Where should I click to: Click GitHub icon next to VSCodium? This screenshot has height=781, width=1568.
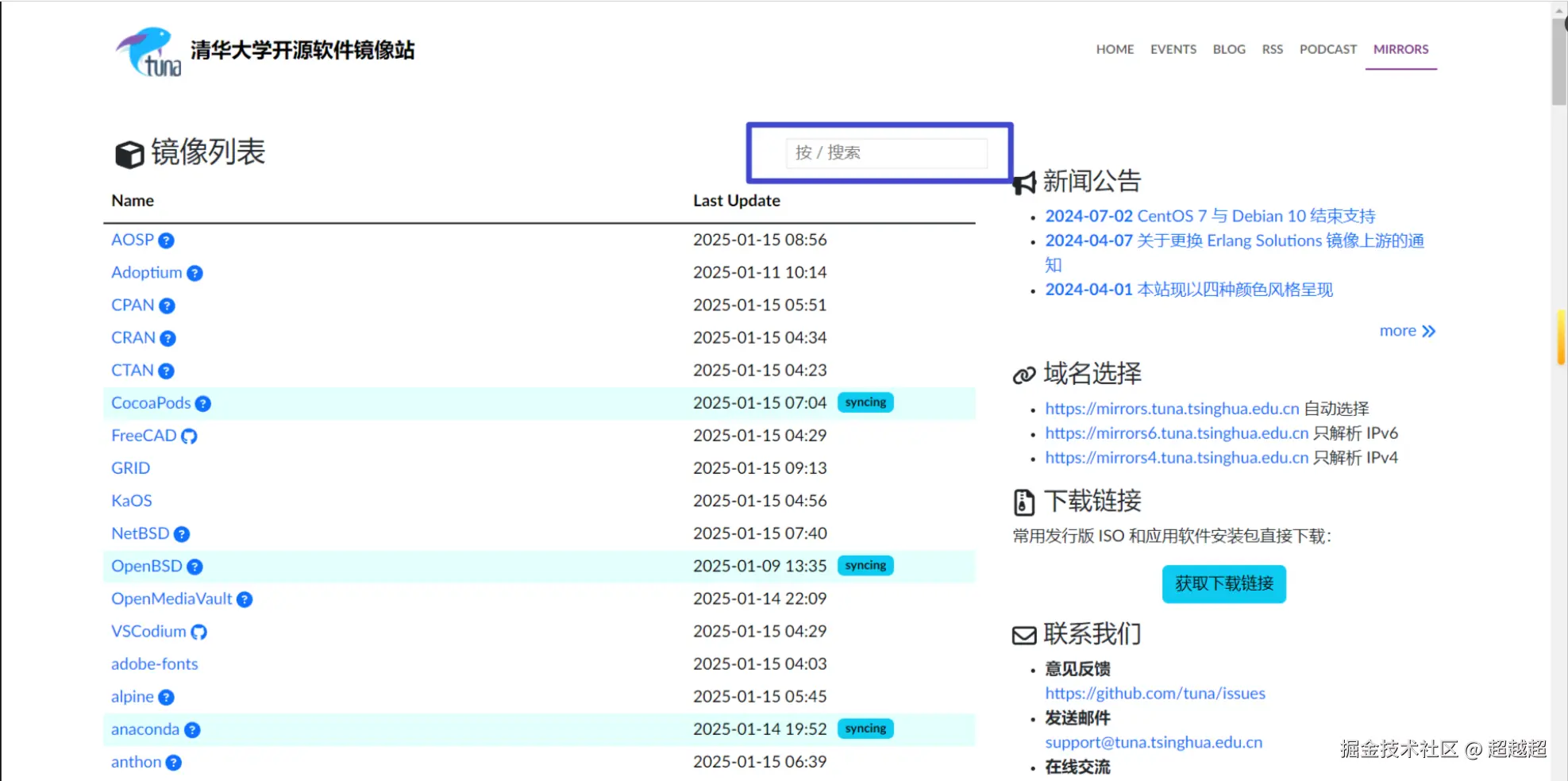198,632
